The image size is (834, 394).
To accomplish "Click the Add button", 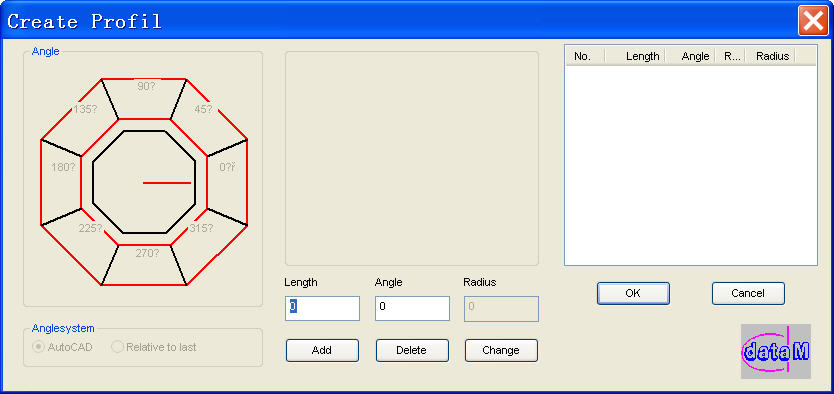I will pos(322,350).
